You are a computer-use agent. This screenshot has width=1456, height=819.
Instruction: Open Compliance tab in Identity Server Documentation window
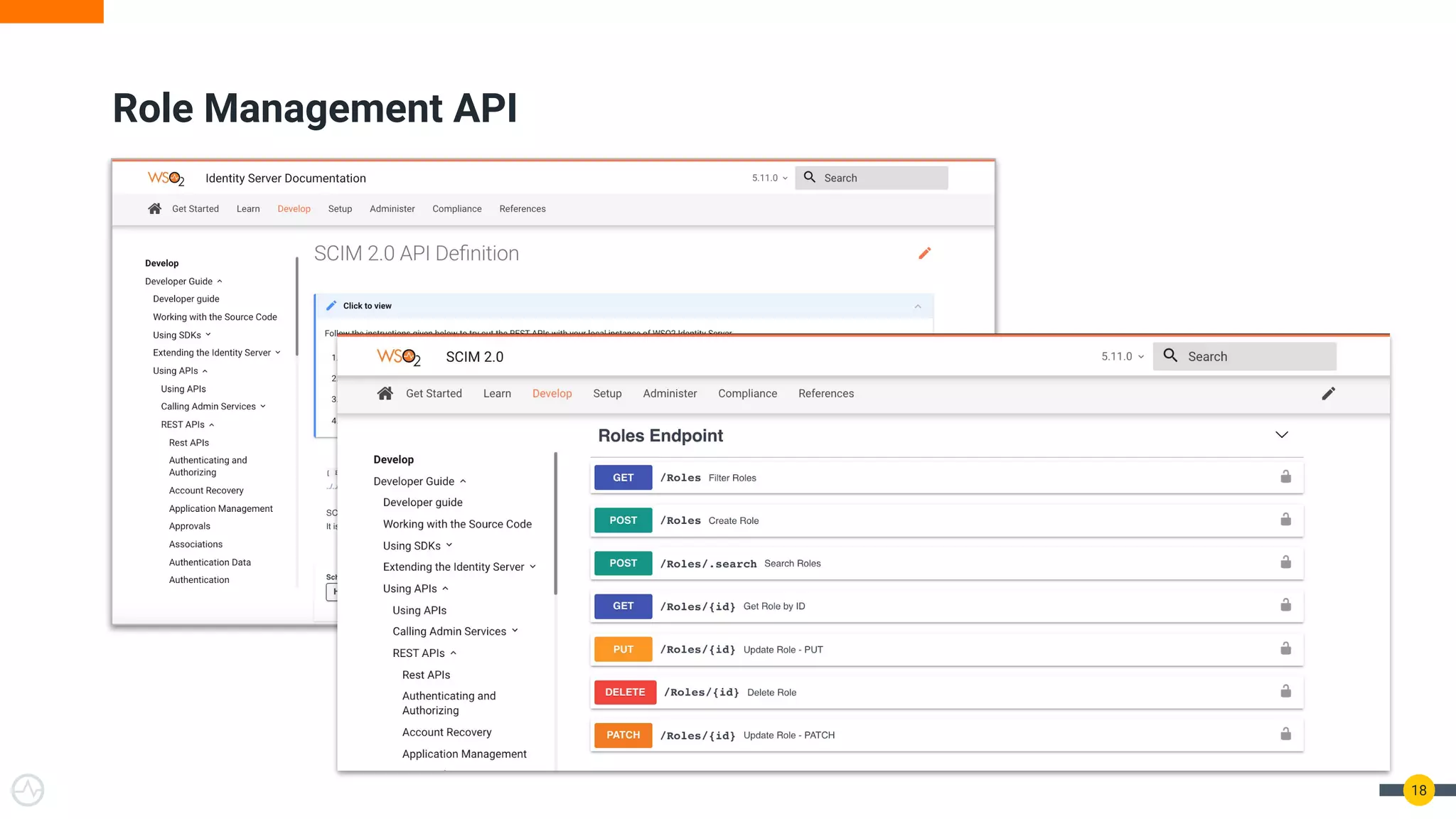pos(457,209)
